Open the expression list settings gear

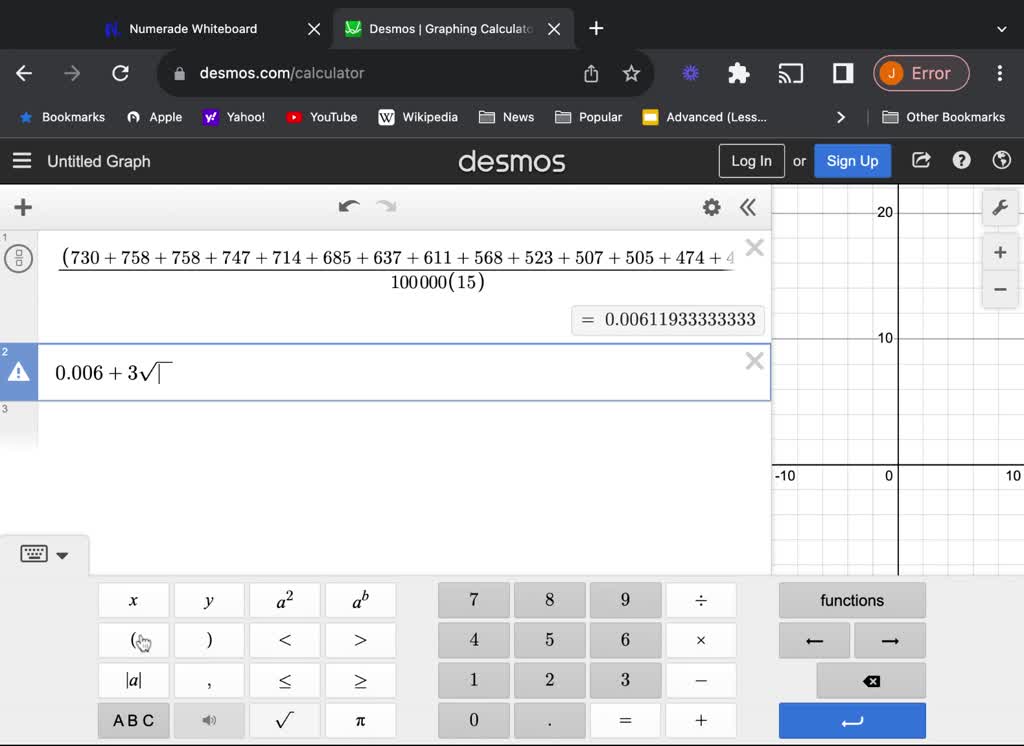click(x=712, y=208)
